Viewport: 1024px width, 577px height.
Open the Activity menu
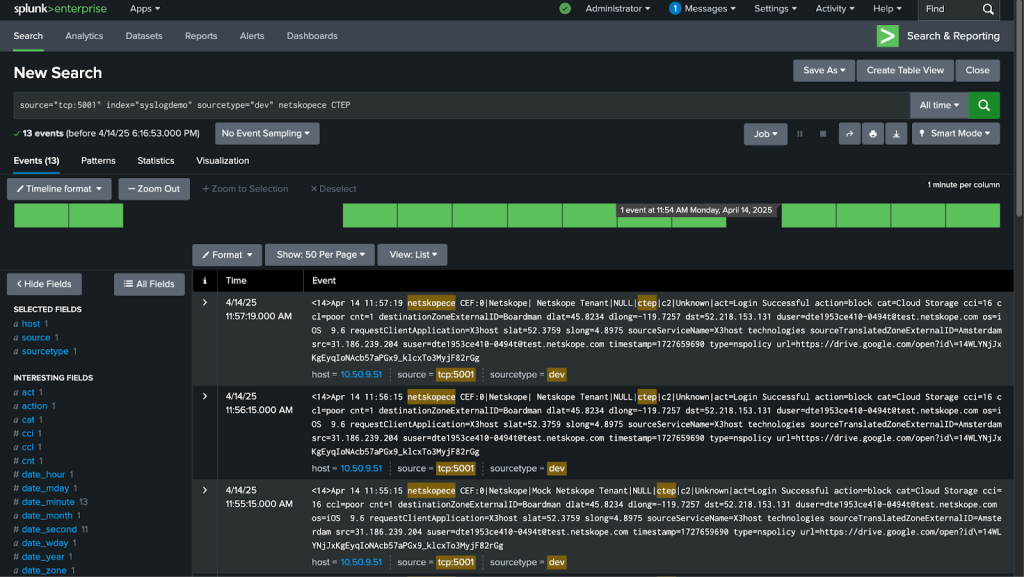pyautogui.click(x=835, y=8)
